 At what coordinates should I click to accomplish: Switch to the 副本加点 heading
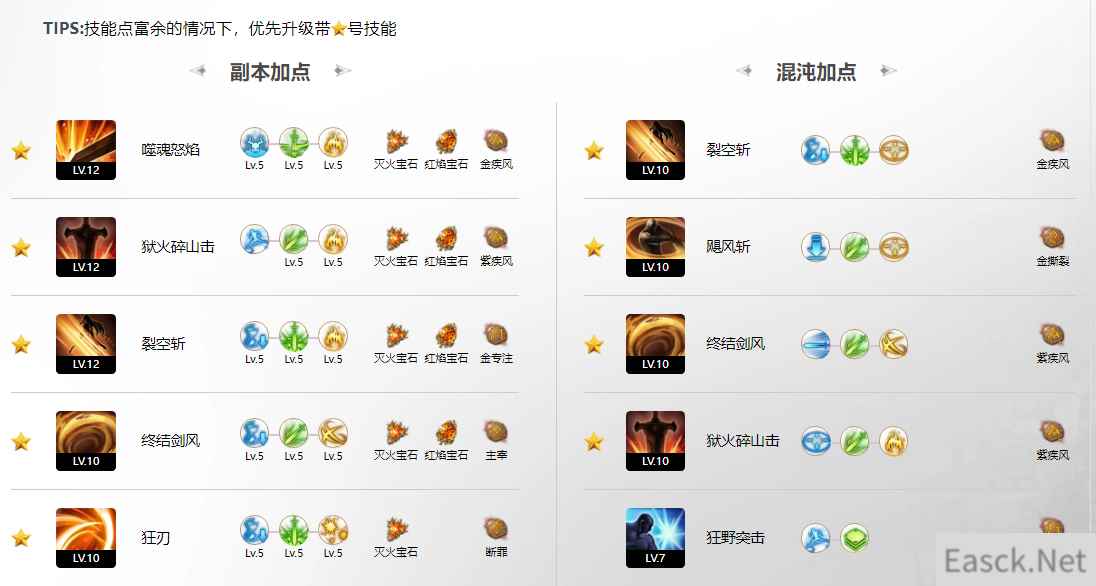(270, 72)
